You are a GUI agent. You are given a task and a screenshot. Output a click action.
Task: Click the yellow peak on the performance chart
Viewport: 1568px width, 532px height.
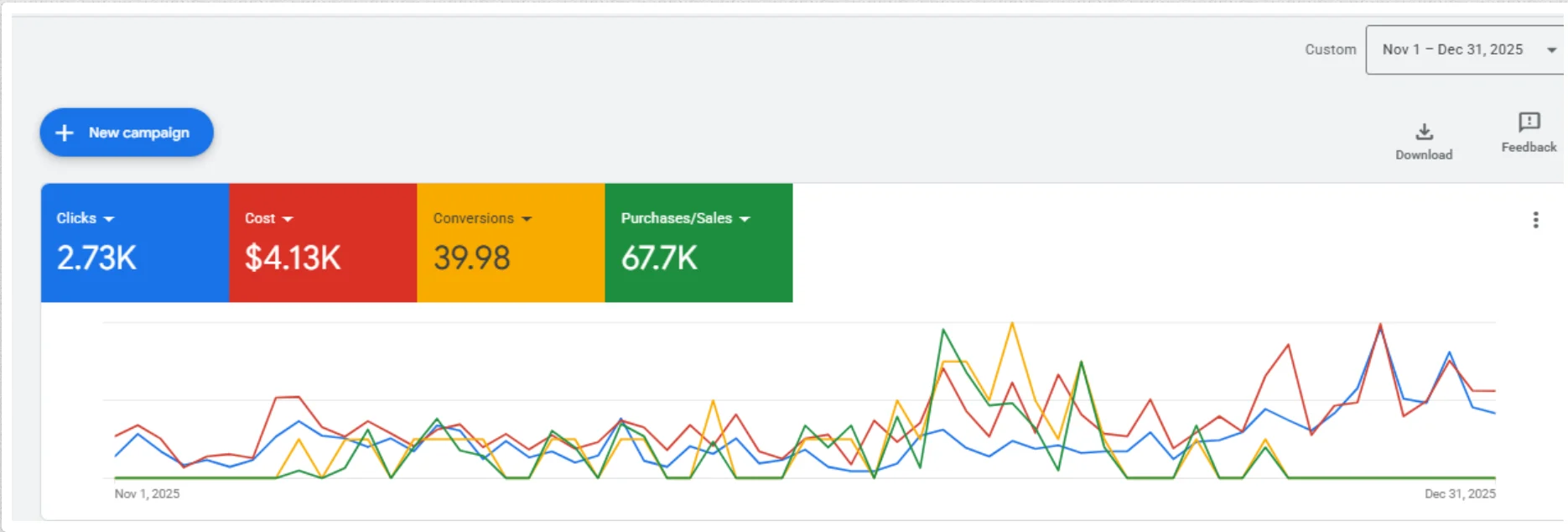pos(1011,323)
